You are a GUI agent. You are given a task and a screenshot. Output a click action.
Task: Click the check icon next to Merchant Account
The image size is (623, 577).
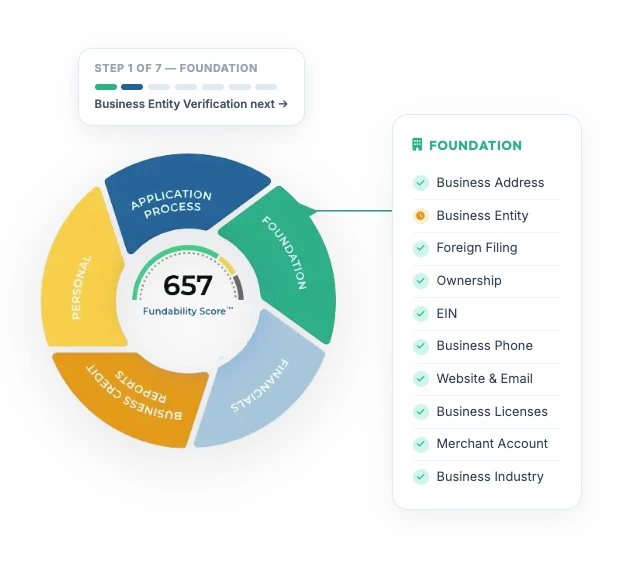[421, 444]
